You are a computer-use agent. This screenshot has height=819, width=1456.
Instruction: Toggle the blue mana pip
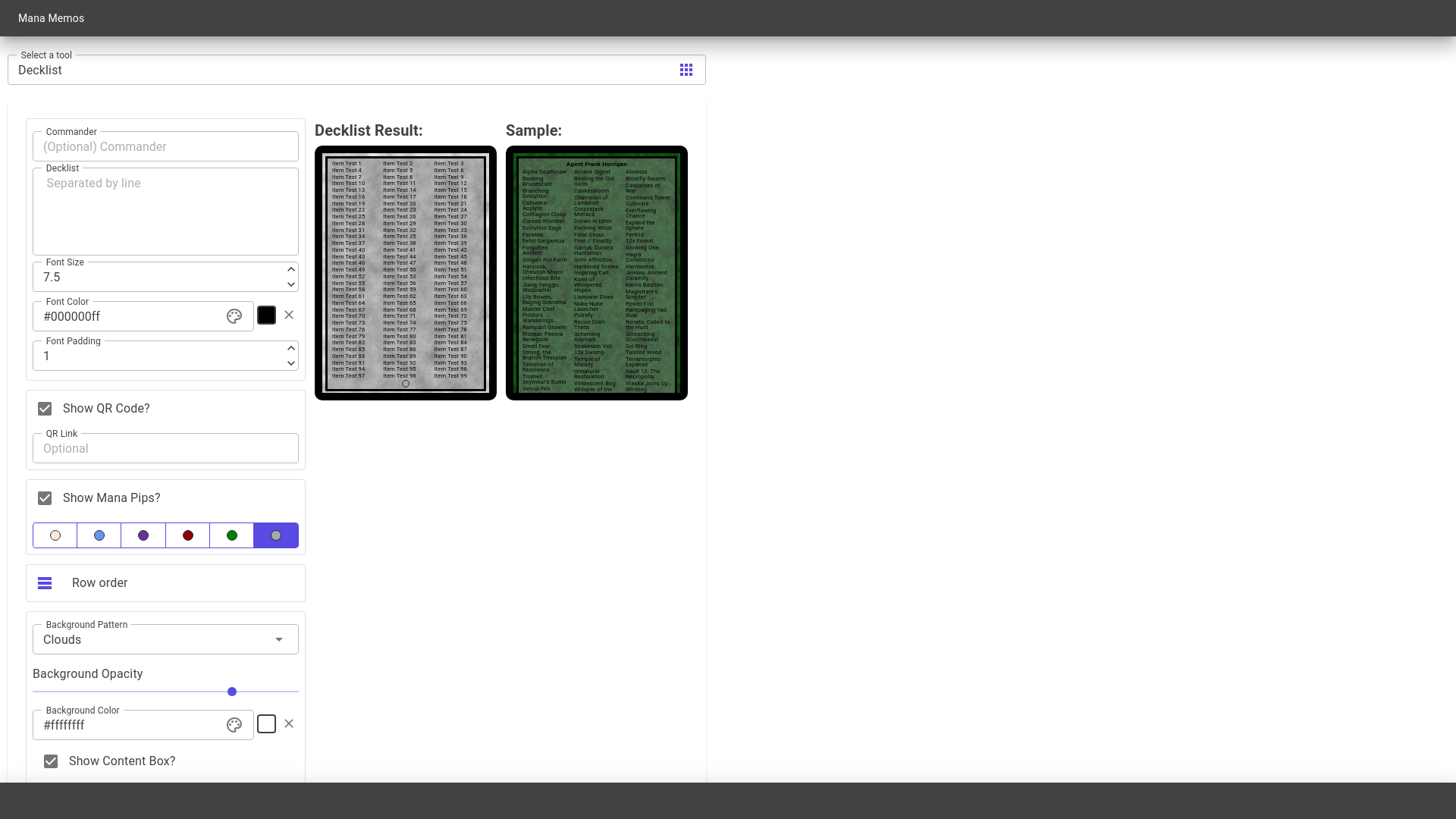99,535
